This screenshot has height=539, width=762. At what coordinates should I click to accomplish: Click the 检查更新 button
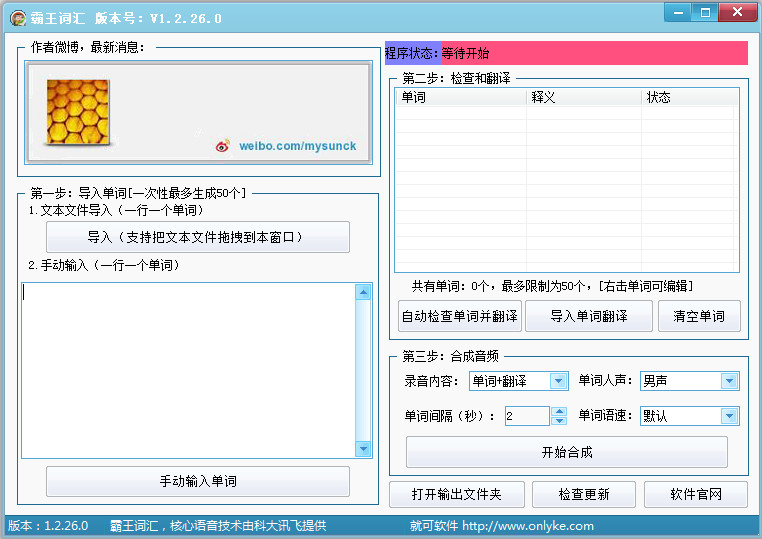pos(583,495)
